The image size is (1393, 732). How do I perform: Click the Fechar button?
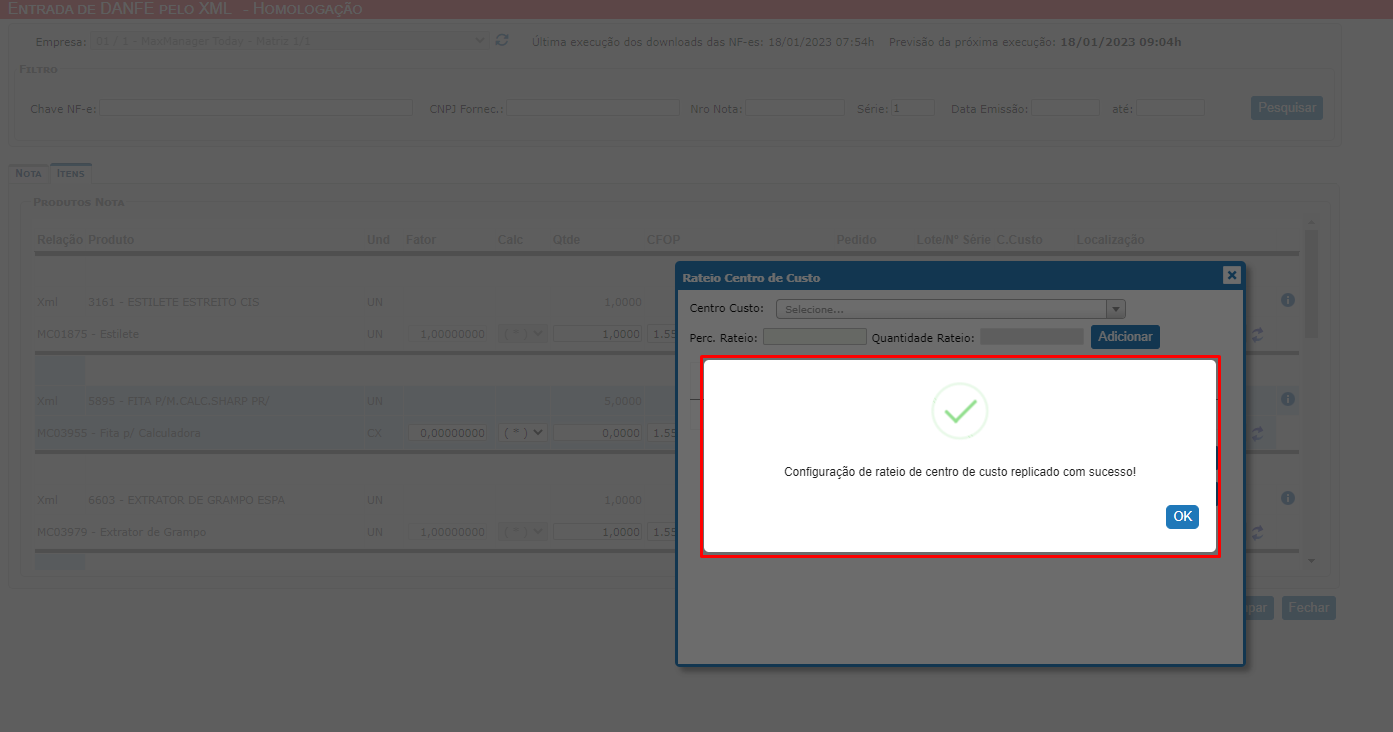[1309, 607]
